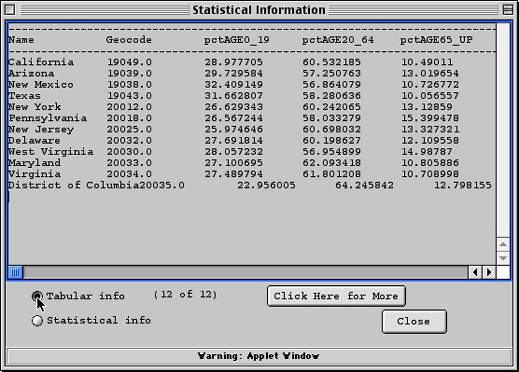Click value 32.409149 for New Mexico
Image resolution: width=519 pixels, height=372 pixels.
click(234, 85)
